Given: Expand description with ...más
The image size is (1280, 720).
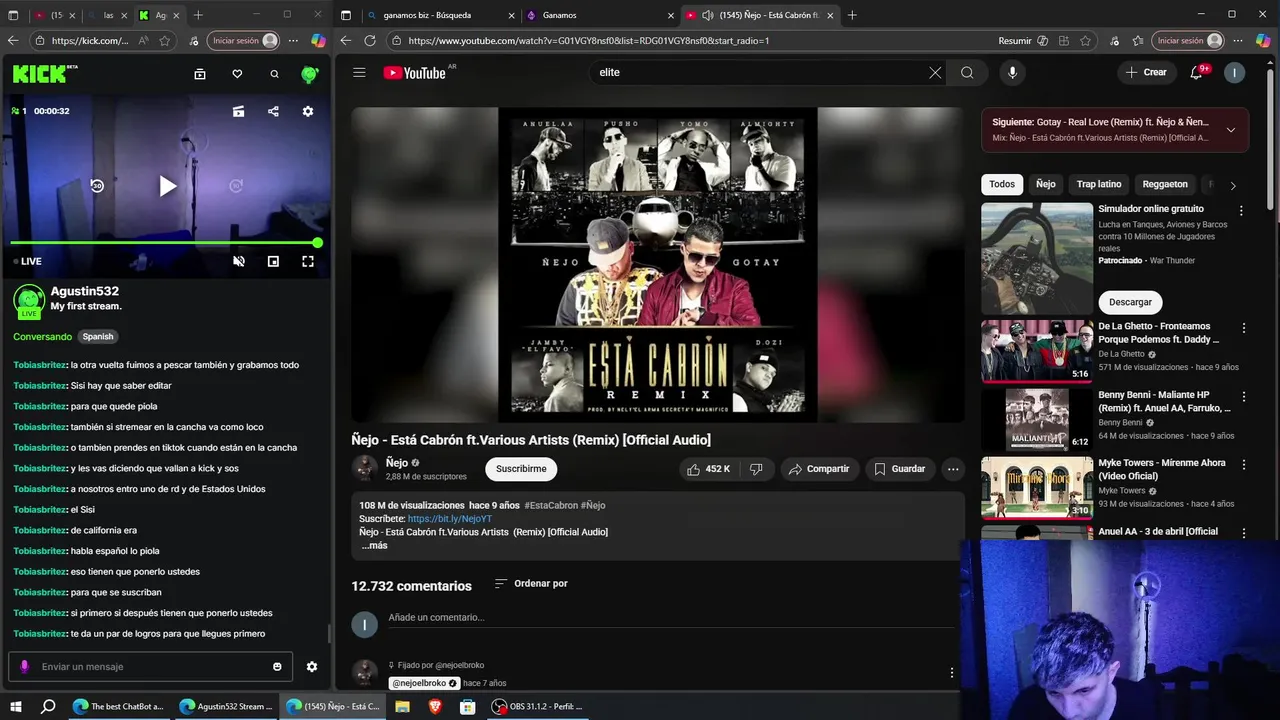Looking at the screenshot, I should click(x=374, y=546).
